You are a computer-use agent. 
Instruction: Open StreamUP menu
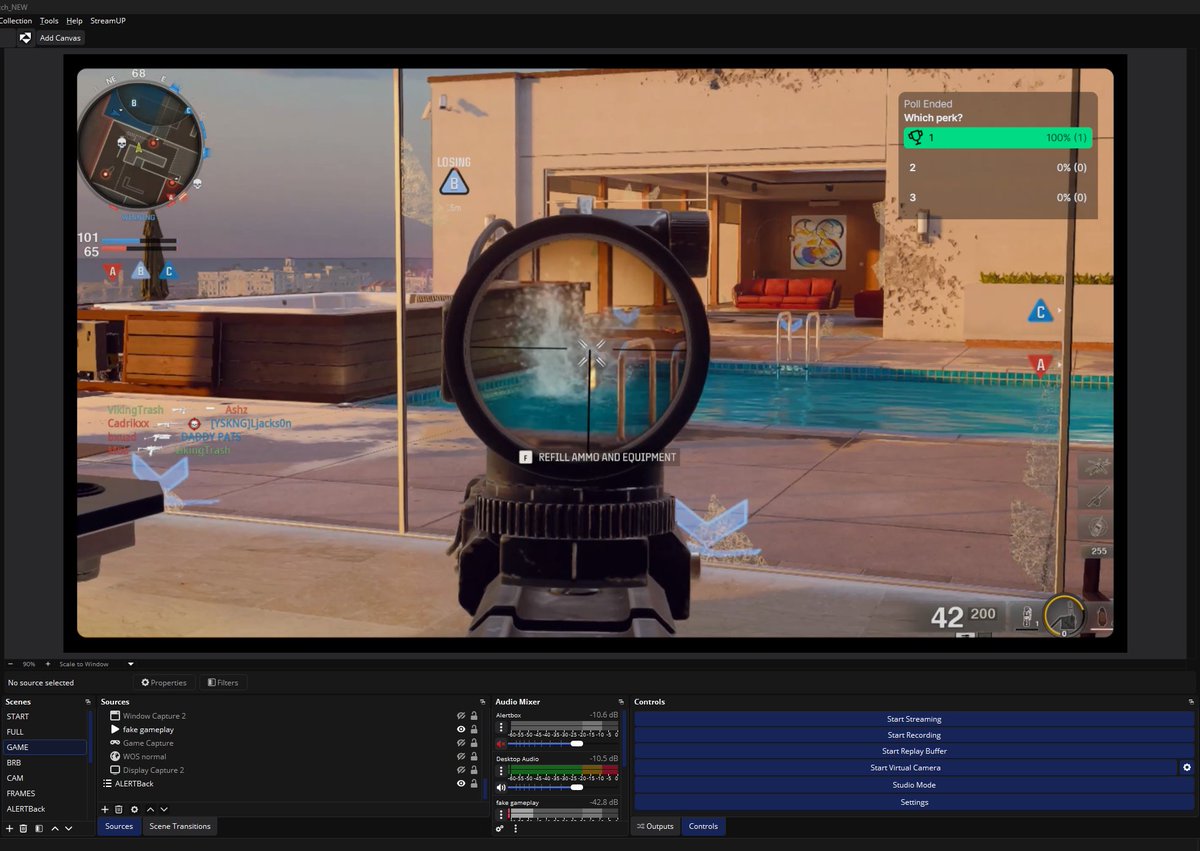point(108,20)
